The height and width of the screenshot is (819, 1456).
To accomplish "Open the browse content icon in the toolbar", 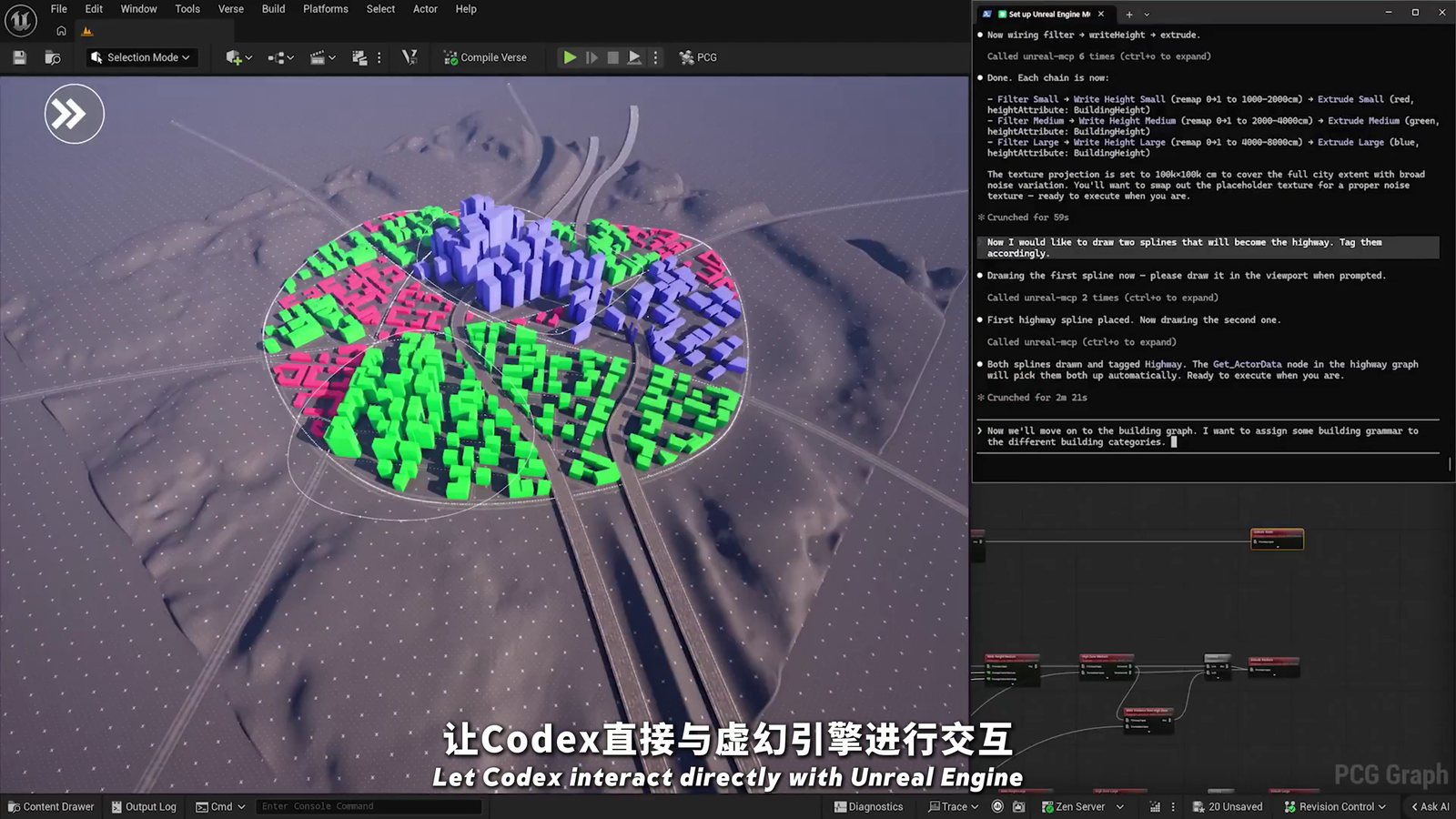I will click(53, 57).
